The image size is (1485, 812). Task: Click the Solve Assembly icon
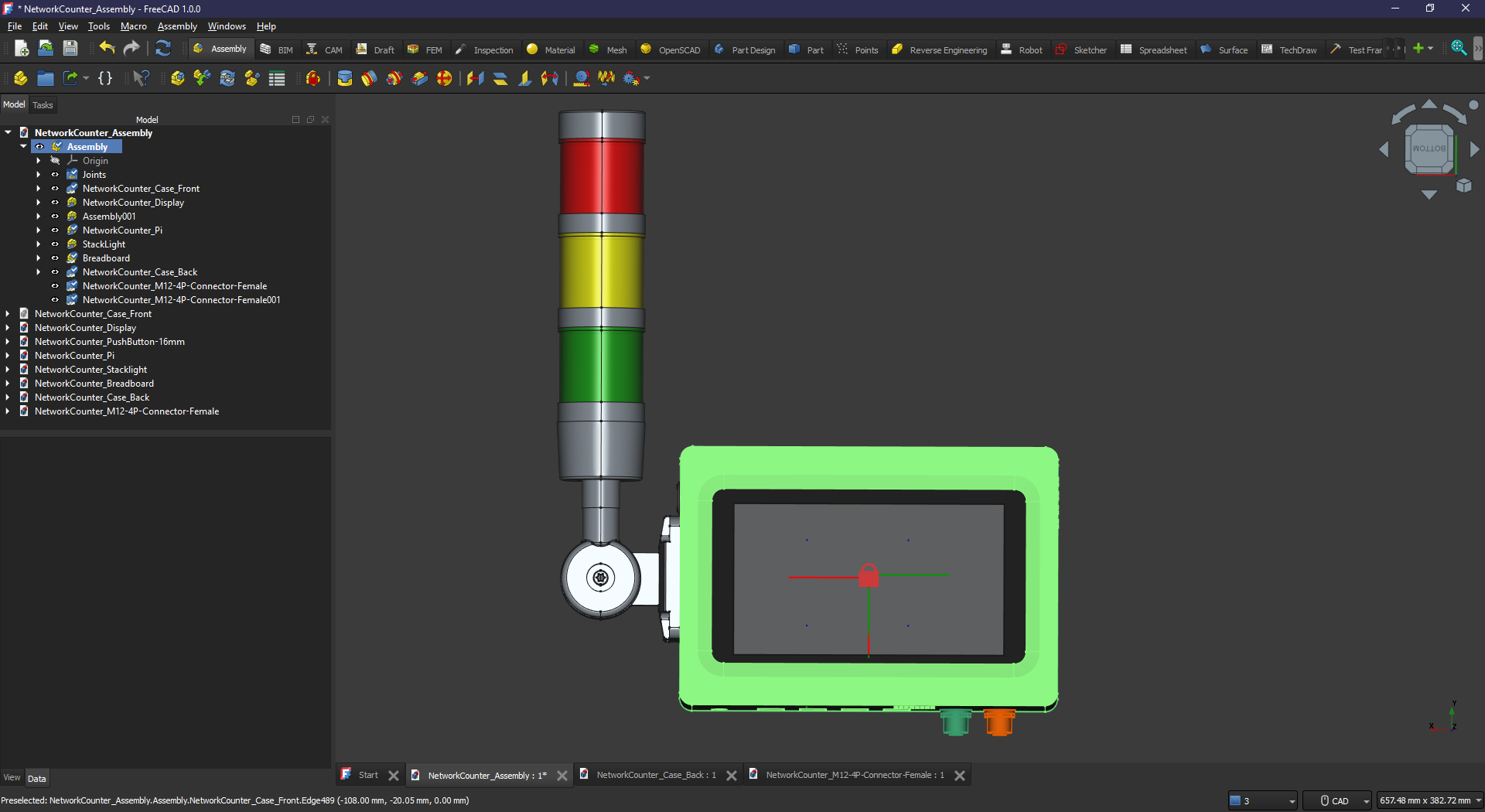(227, 78)
